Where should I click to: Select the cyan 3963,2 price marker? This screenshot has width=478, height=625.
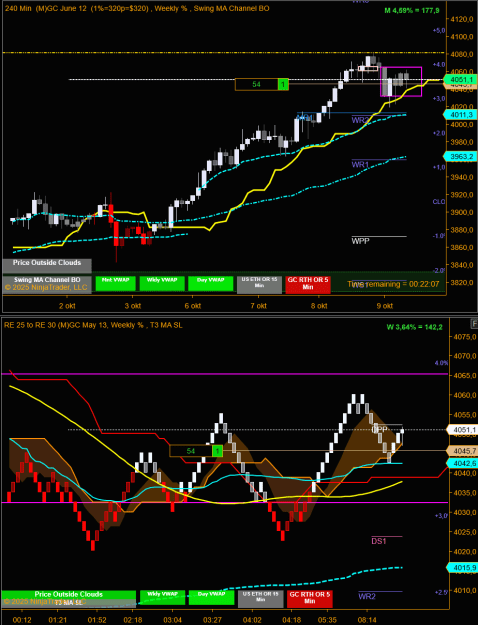460,157
